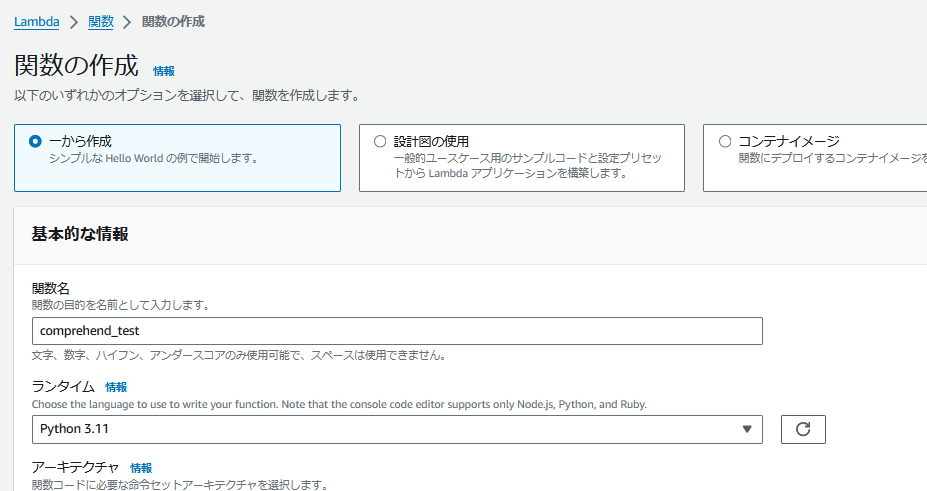Go to 関数 breadcrumb link
Viewport: 927px width, 491px height.
tap(101, 22)
